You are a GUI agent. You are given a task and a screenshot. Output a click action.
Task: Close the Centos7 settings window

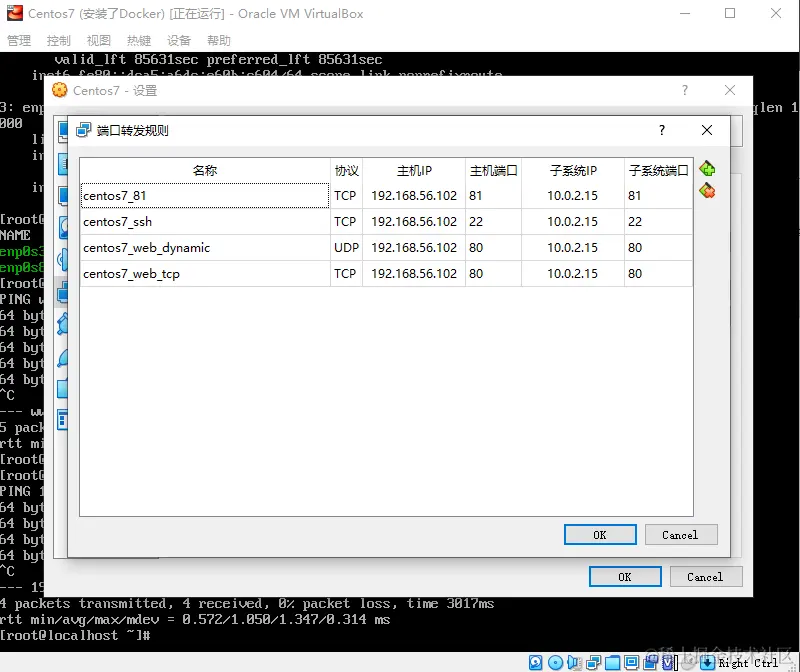pos(730,90)
